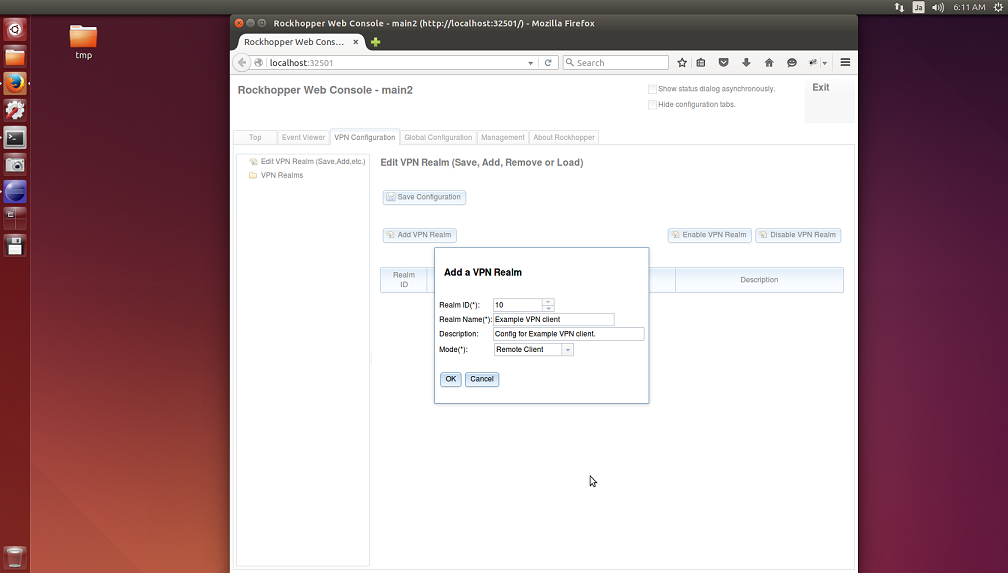
Task: Increase Realm ID using the up spinner arrow
Action: (547, 302)
